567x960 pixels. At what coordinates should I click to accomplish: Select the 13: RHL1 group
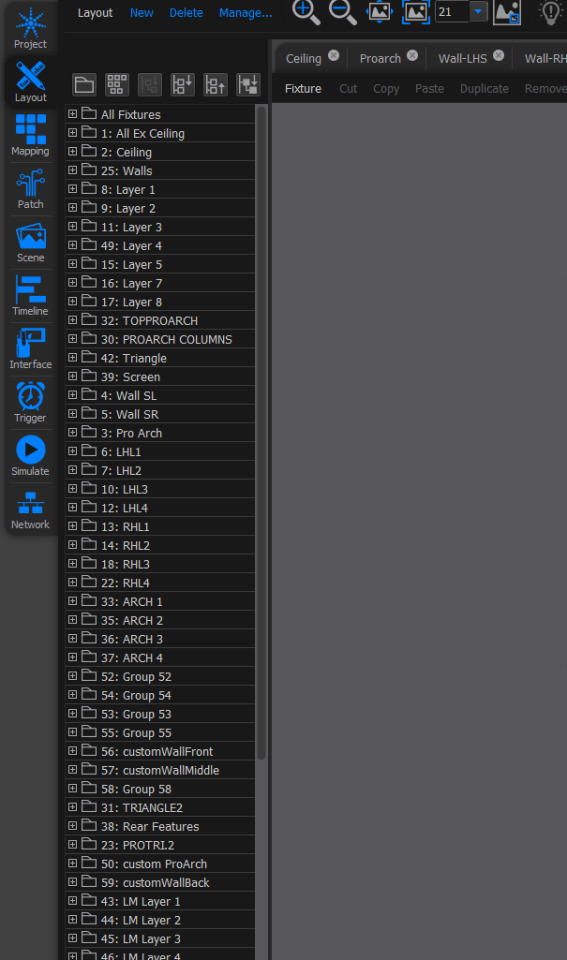(x=160, y=527)
